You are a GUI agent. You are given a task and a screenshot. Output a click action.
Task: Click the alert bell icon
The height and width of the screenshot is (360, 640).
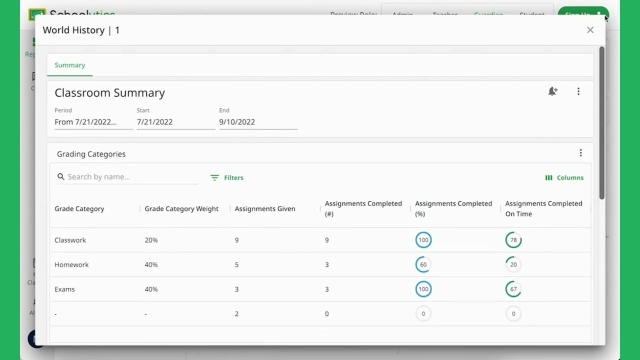pyautogui.click(x=553, y=91)
